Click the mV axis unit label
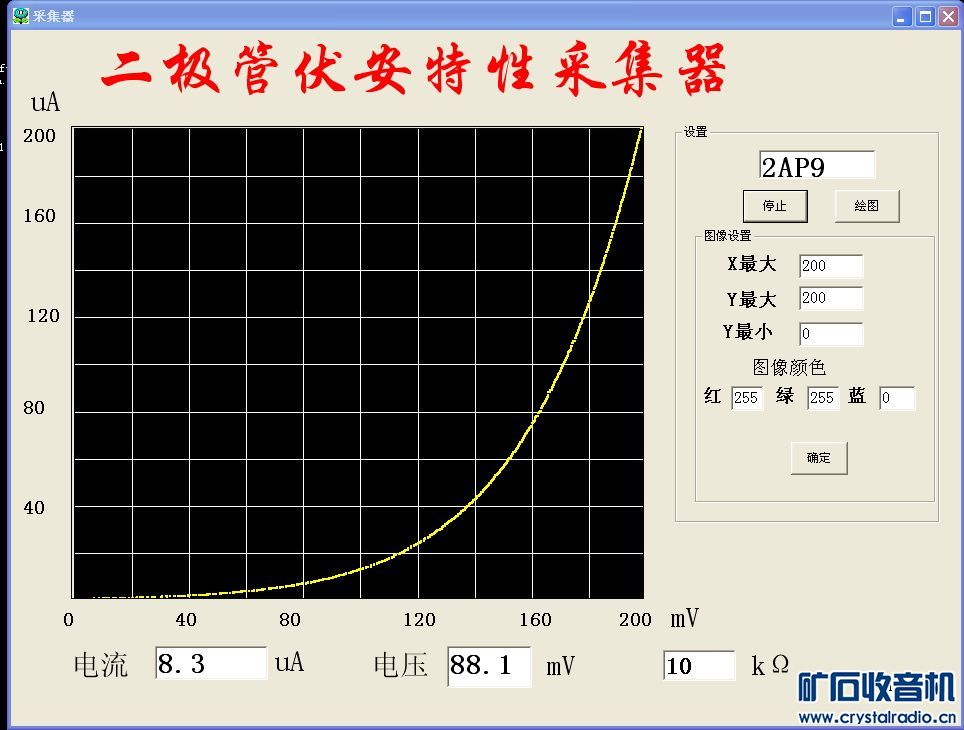 (684, 618)
